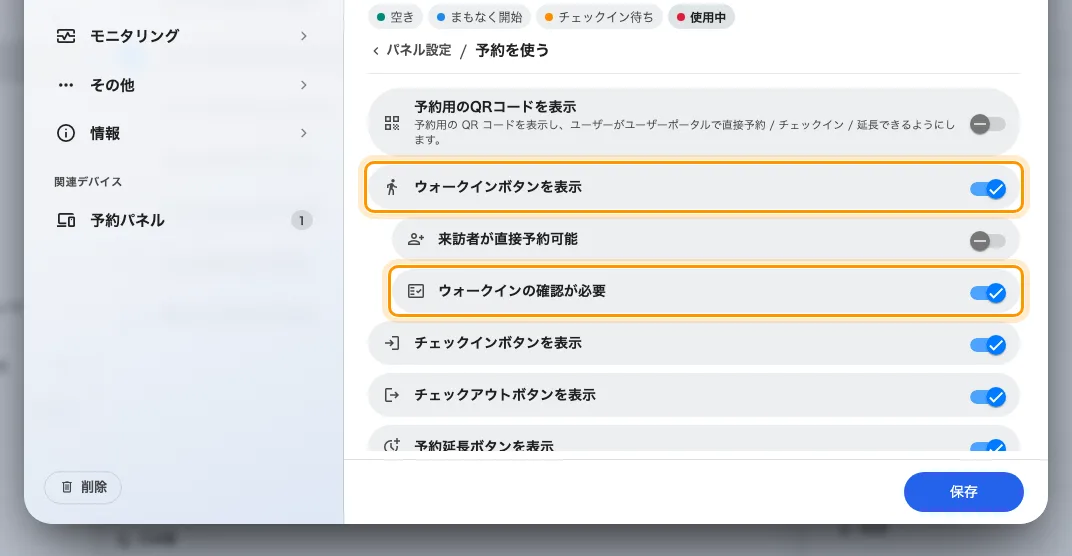Select the まもなく開始 status chip
1072x556 pixels.
click(x=479, y=17)
